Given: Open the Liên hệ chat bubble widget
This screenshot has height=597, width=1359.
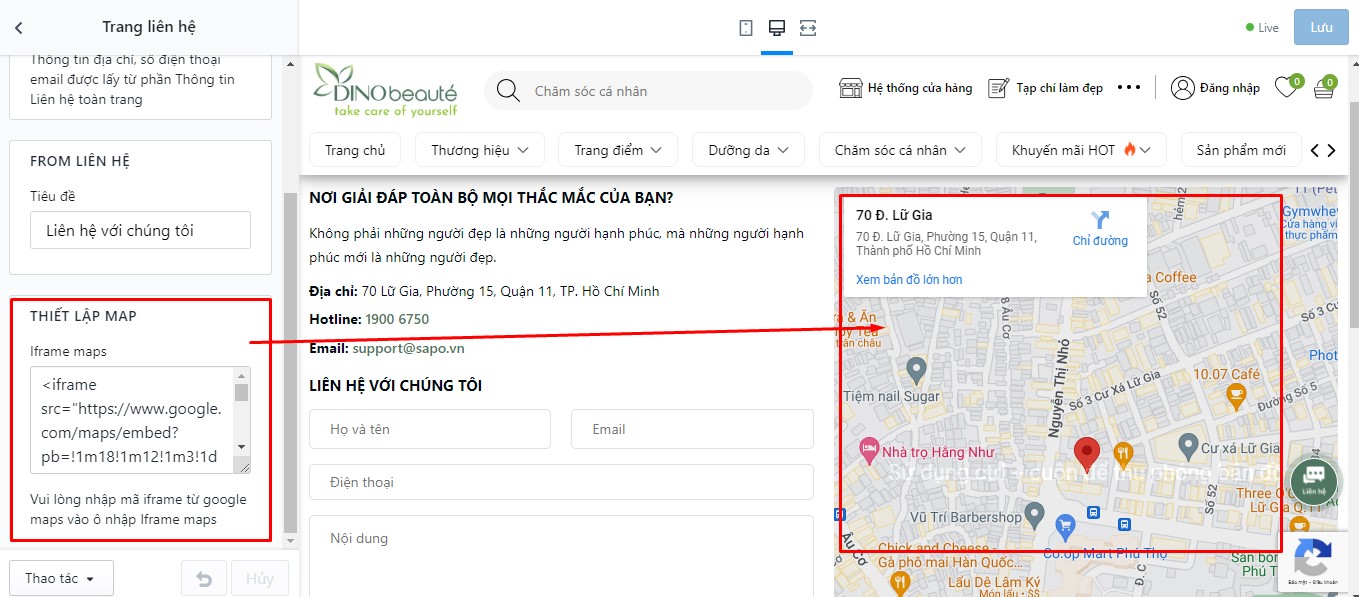Looking at the screenshot, I should point(1314,481).
